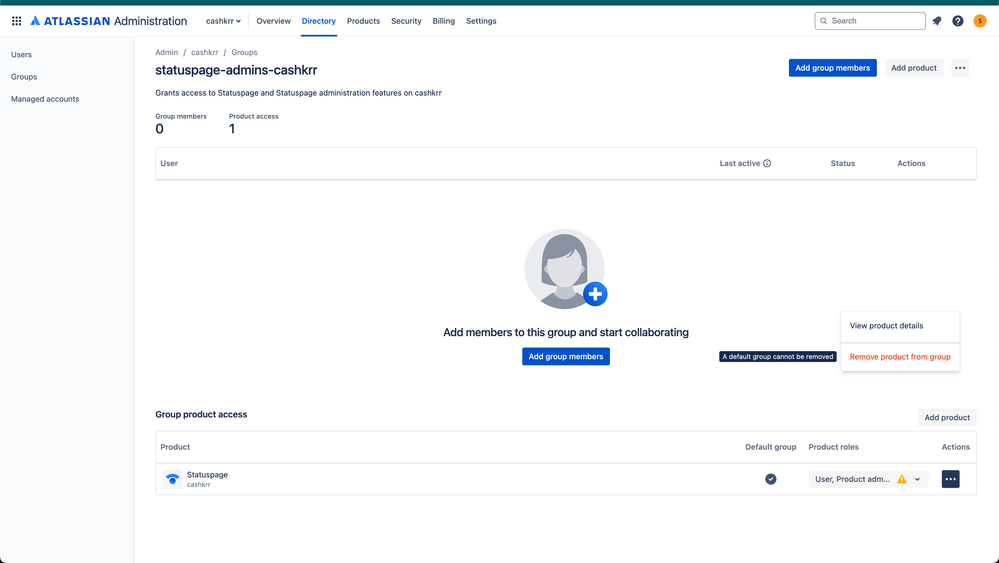Click Add product in Group product access
This screenshot has height=563, width=999.
coord(947,418)
